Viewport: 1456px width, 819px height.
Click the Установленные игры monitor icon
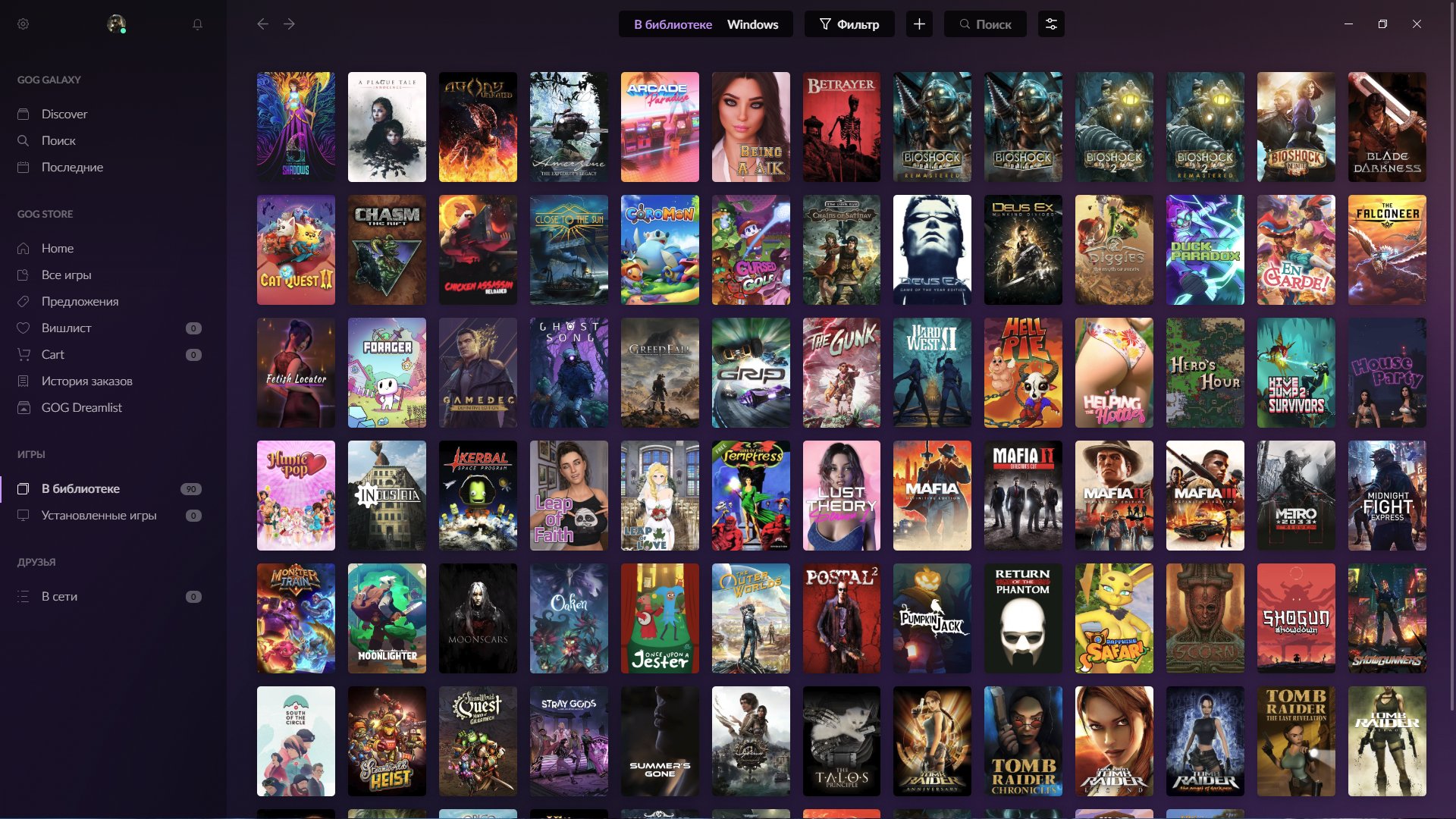click(24, 515)
